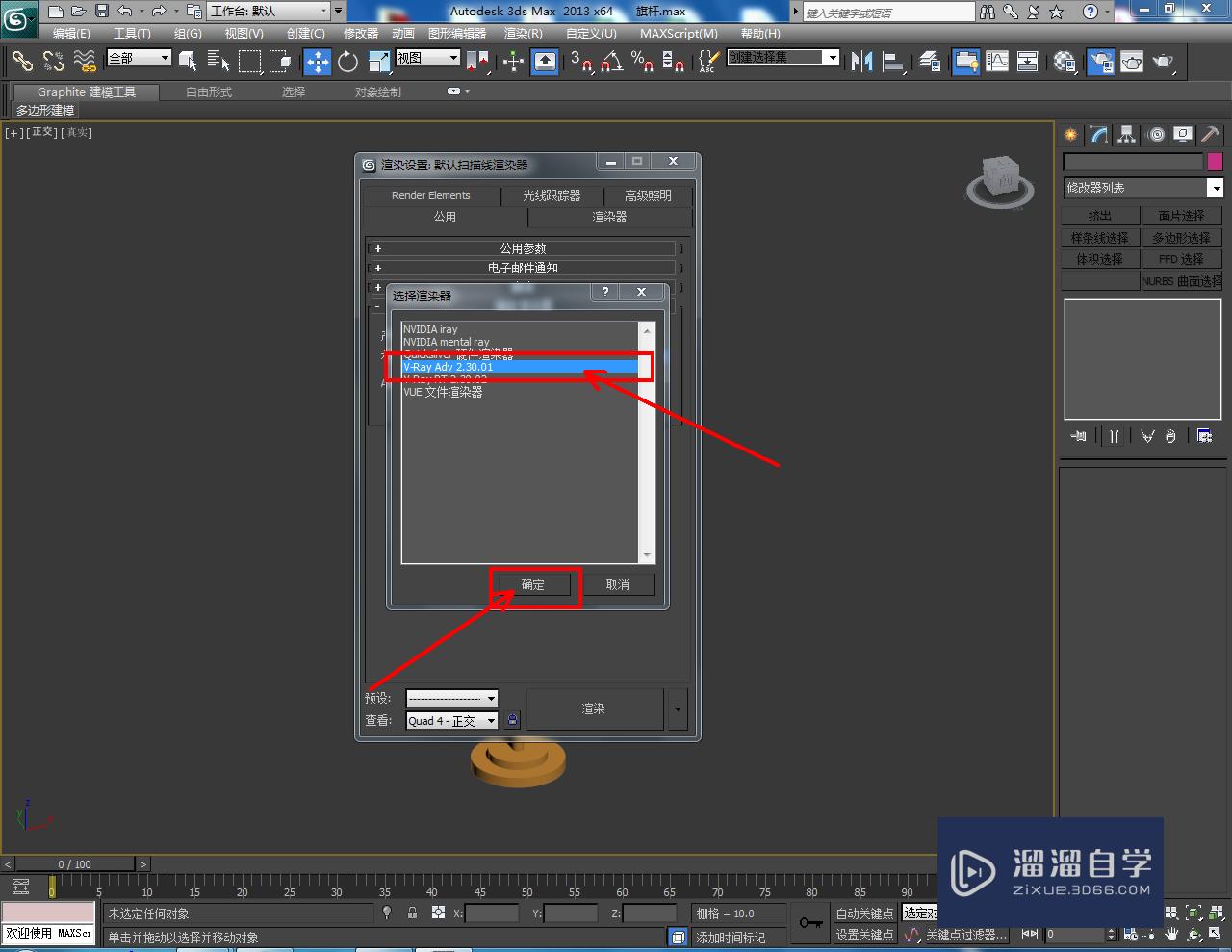The width and height of the screenshot is (1232, 952).
Task: Activate the Select and Move tool
Action: tap(318, 62)
